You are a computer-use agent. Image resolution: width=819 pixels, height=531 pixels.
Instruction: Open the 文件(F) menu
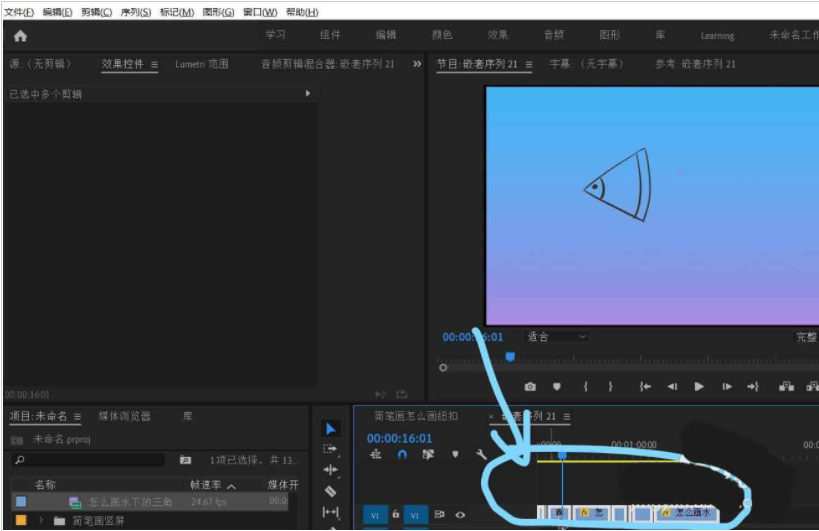(18, 12)
